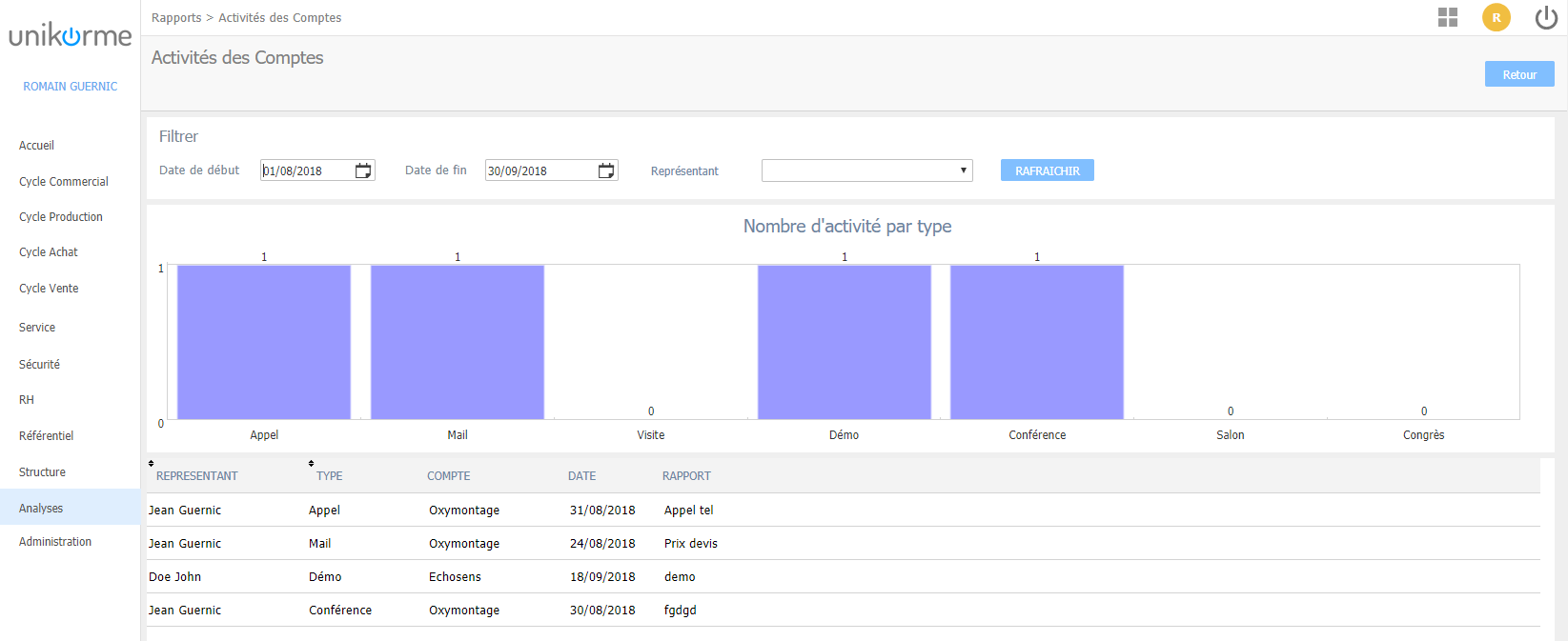Screen dimensions: 1568x641
Task: Click the unikorme logo
Action: pos(71,36)
